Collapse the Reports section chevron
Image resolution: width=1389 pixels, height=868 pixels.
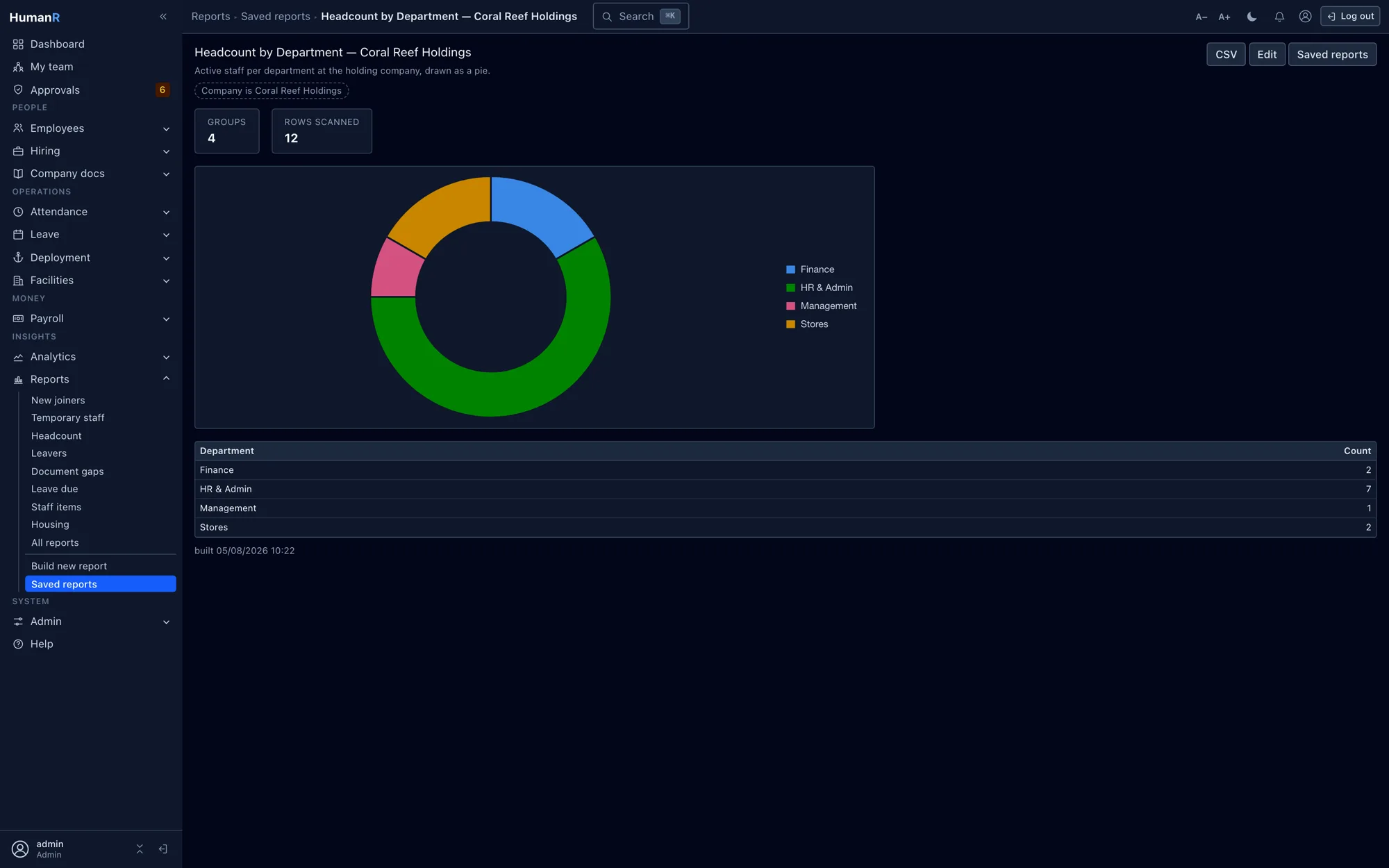[x=166, y=379]
